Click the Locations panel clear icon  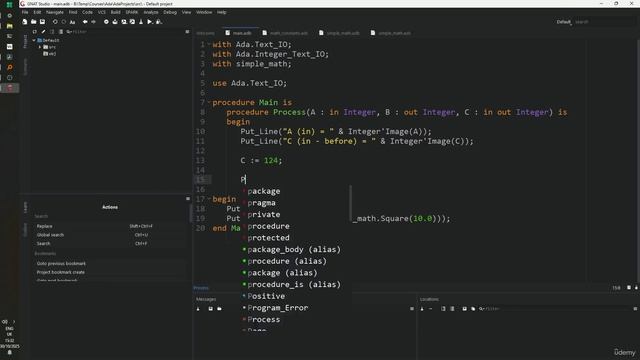tap(422, 309)
